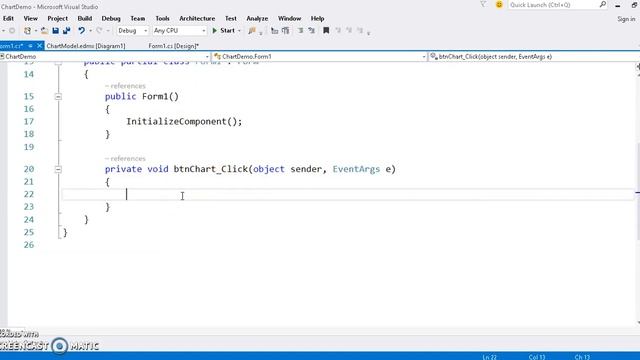The image size is (640, 360).
Task: Open the Project menu
Action: click(58, 18)
